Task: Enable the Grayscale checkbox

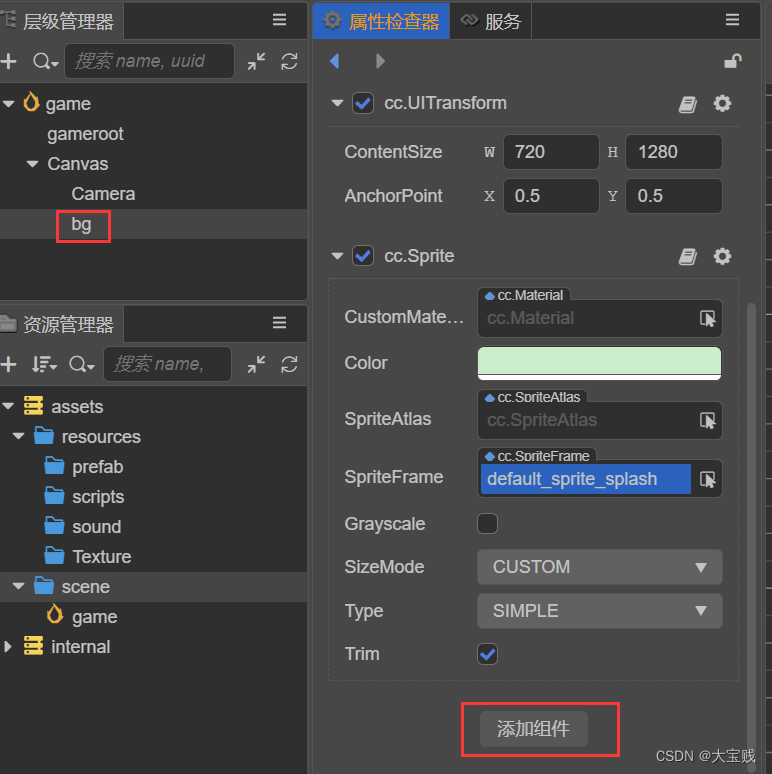Action: 488,524
